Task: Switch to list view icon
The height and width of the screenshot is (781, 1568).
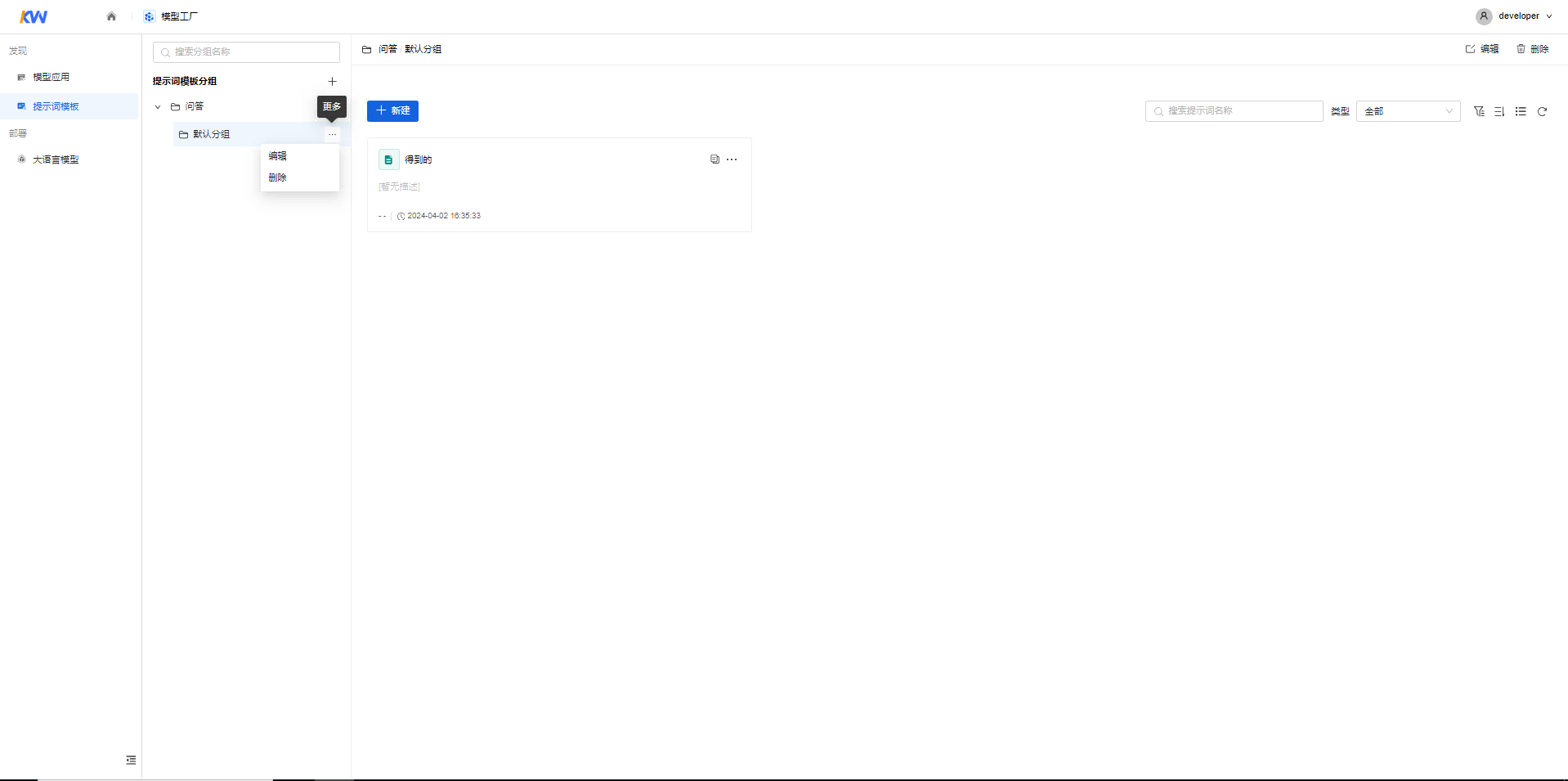Action: coord(1521,111)
